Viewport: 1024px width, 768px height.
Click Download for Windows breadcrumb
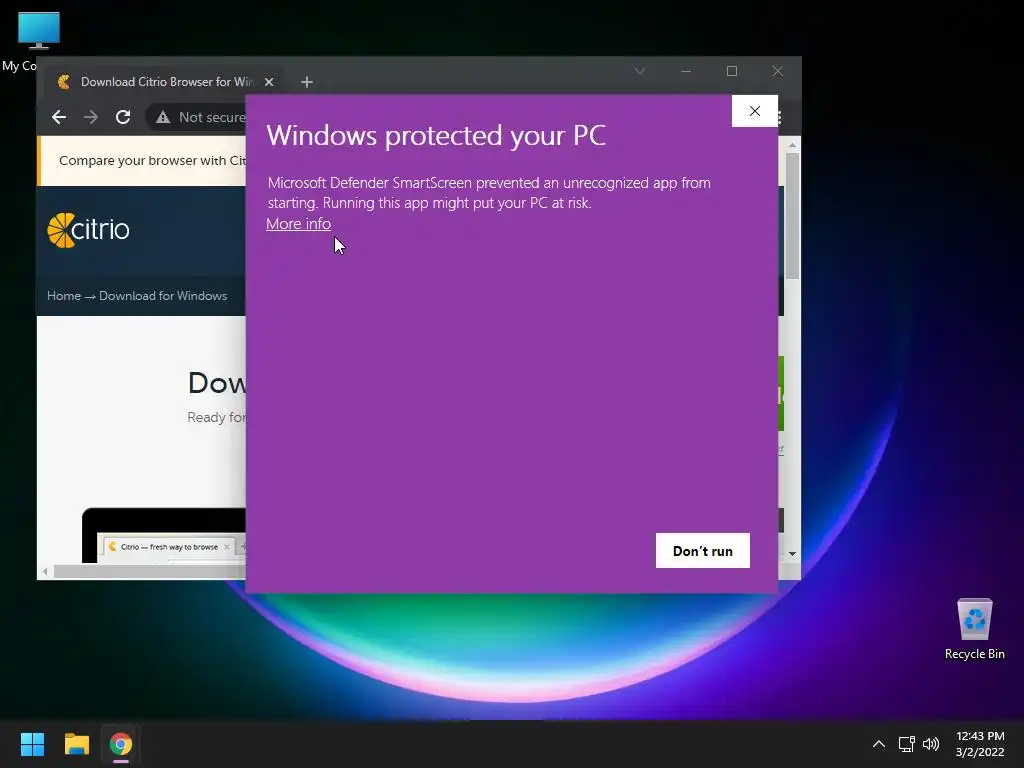tap(163, 296)
